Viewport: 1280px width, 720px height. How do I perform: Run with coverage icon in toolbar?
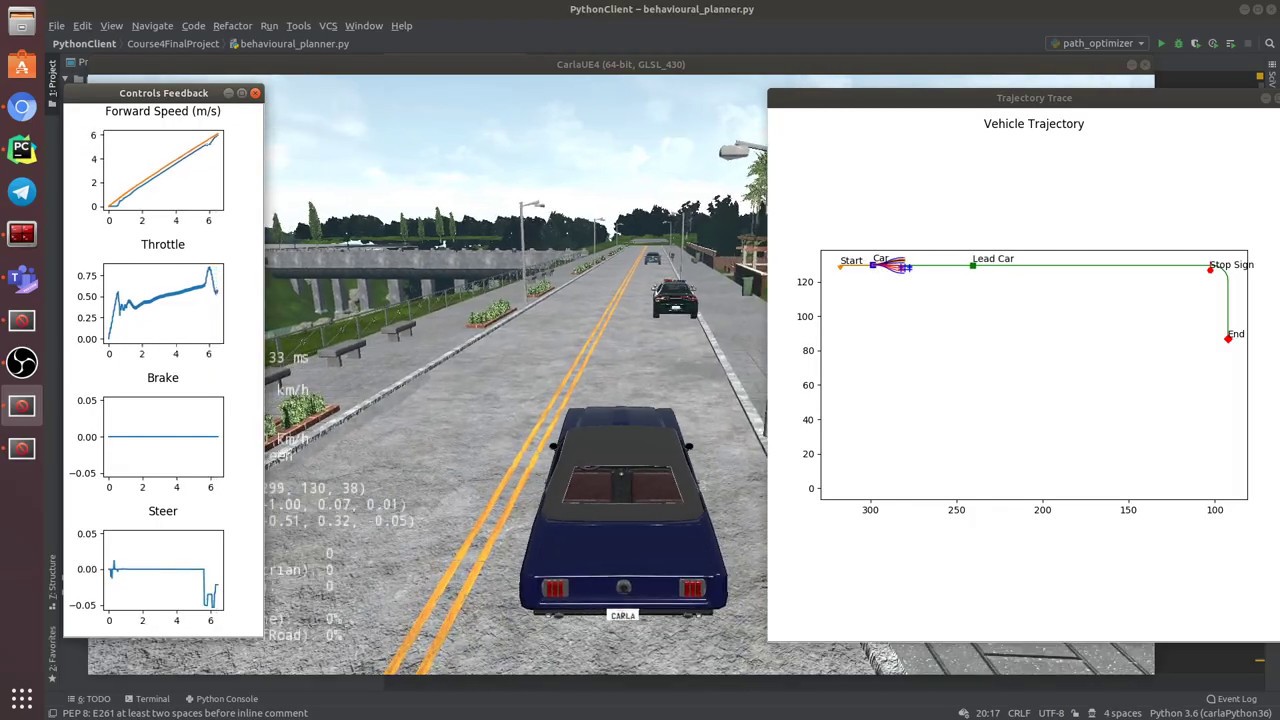(1196, 44)
